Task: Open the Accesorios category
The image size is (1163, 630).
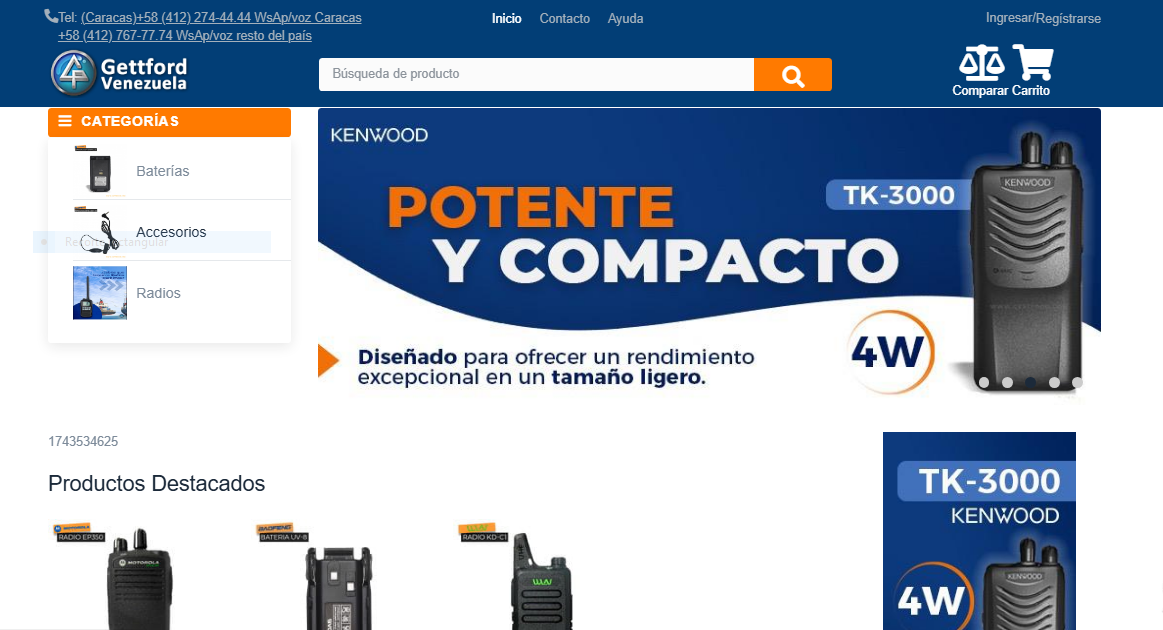Action: point(171,232)
